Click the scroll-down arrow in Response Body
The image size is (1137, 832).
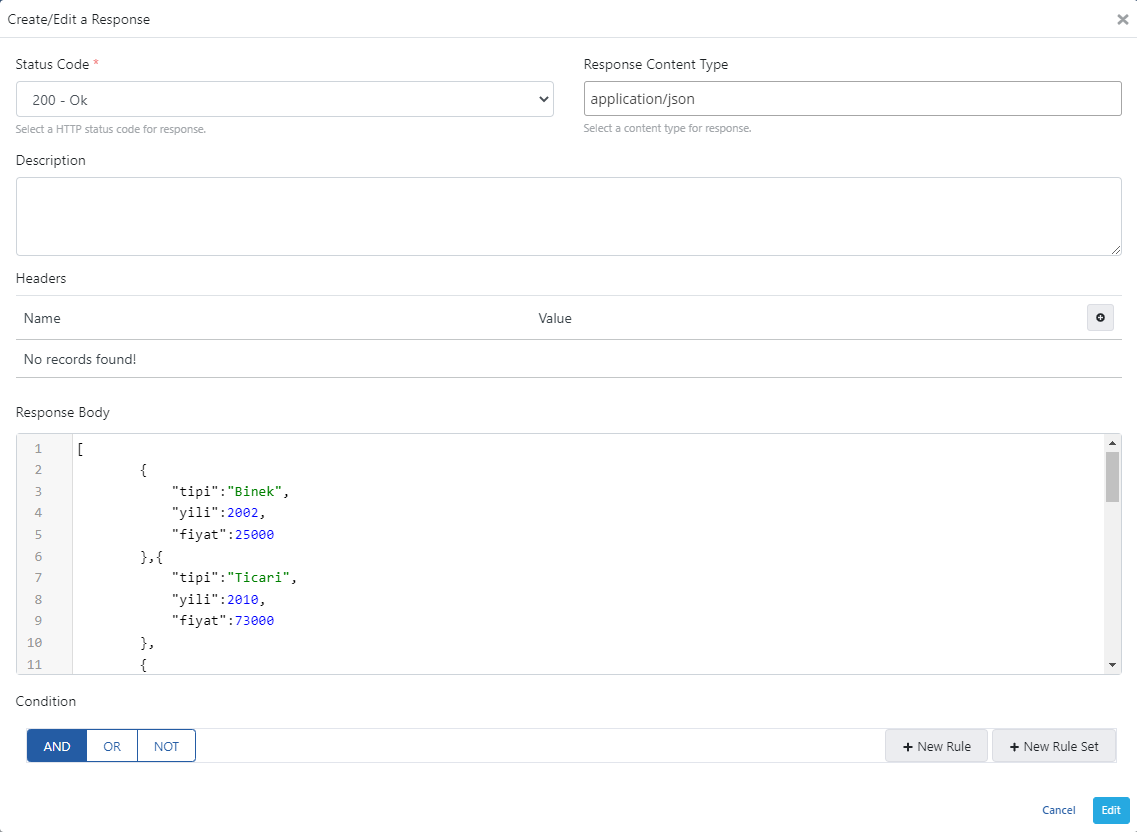coord(1112,662)
